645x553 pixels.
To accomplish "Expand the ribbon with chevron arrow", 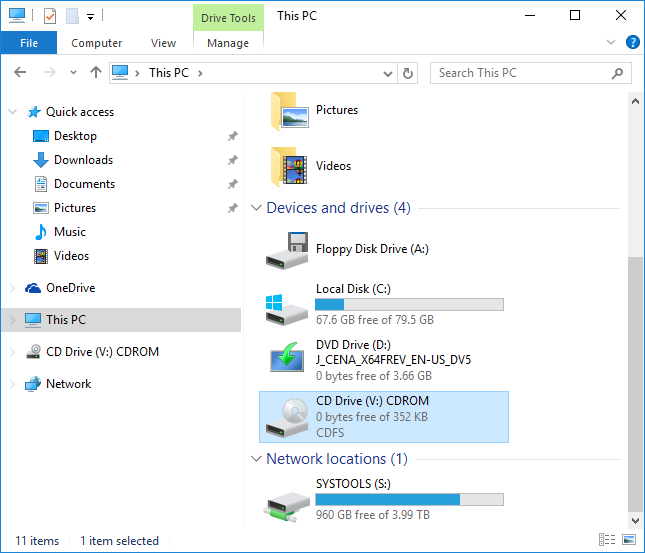I will pos(611,42).
